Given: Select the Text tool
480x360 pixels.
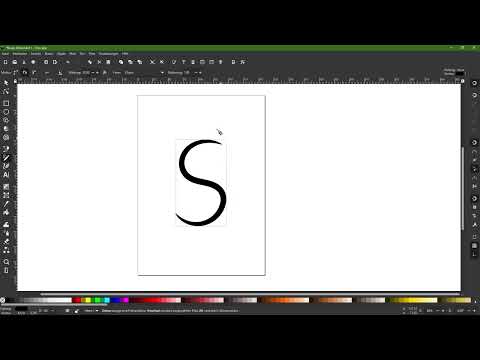Looking at the screenshot, I should click(x=6, y=174).
